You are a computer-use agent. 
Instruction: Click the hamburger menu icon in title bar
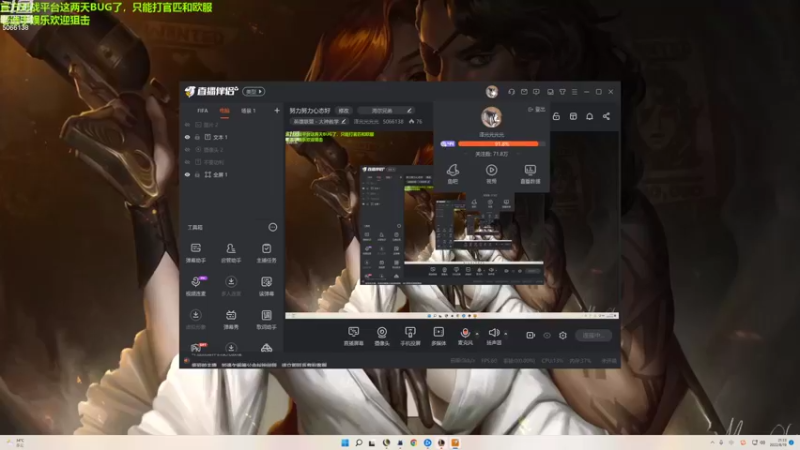[574, 92]
